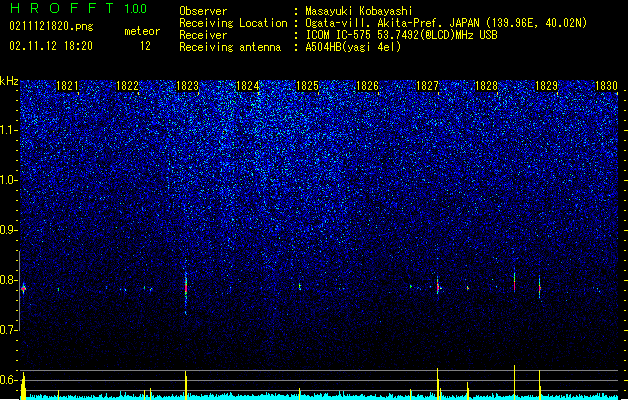The width and height of the screenshot is (629, 400).
Task: Click the meteor count label
Action: (x=142, y=31)
